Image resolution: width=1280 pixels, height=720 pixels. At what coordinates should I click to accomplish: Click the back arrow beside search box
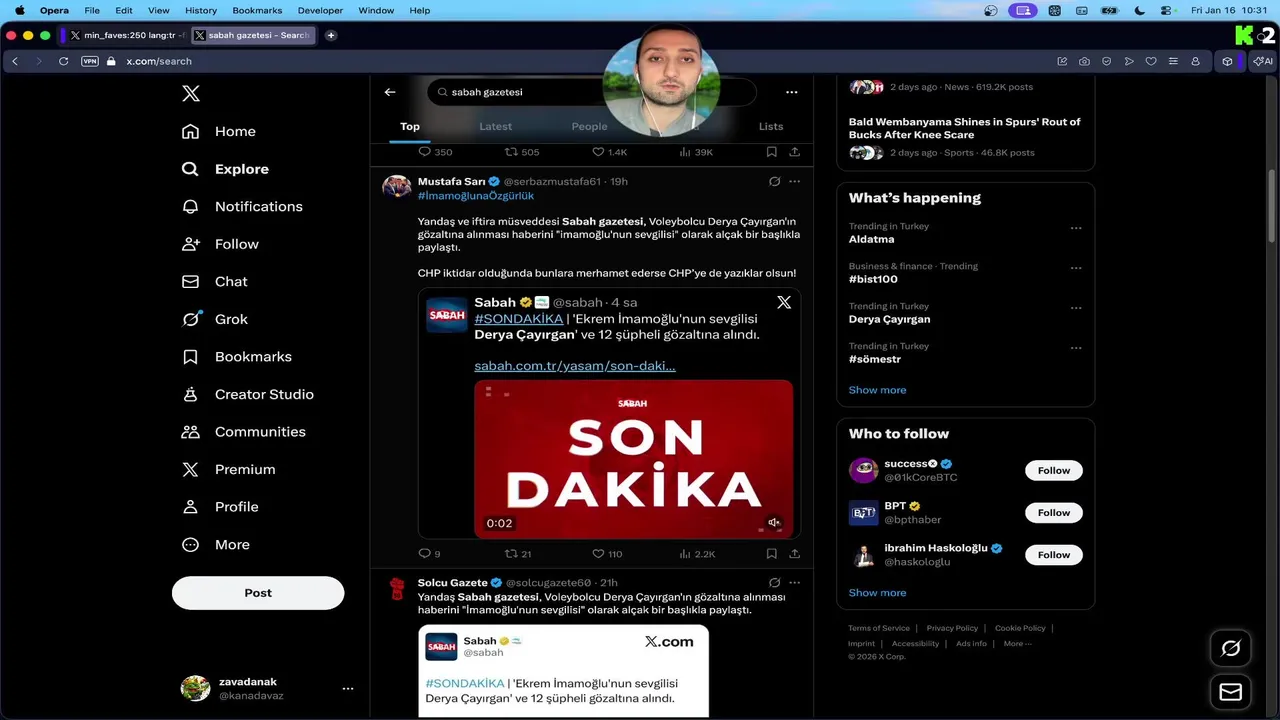(390, 92)
